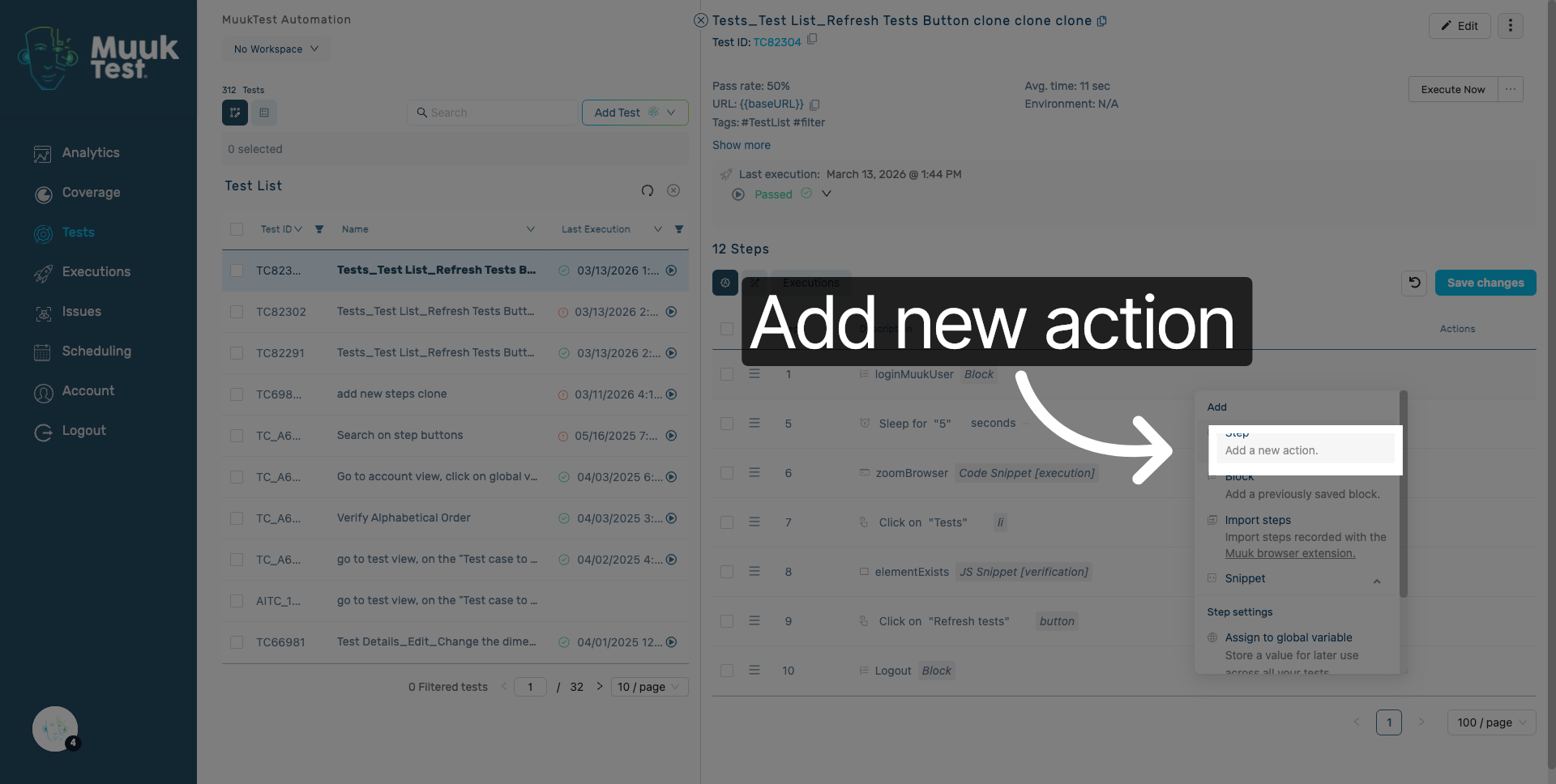The image size is (1556, 784).
Task: Copy the test title
Action: (x=1102, y=21)
